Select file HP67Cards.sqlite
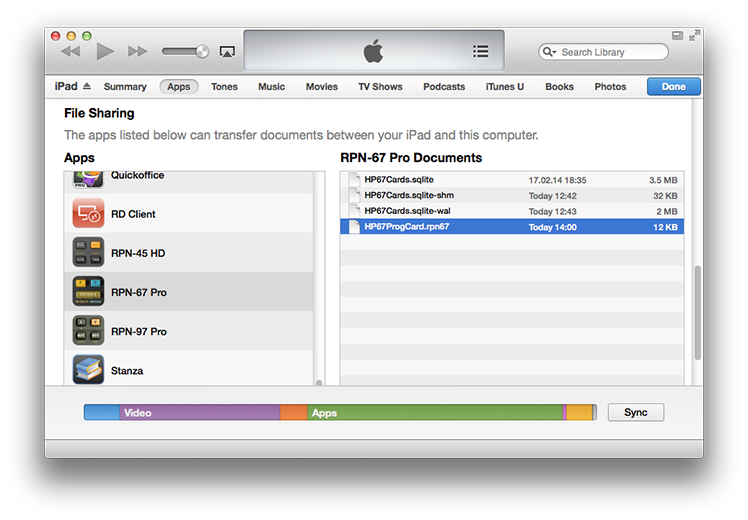Image resolution: width=748 pixels, height=520 pixels. coord(512,180)
